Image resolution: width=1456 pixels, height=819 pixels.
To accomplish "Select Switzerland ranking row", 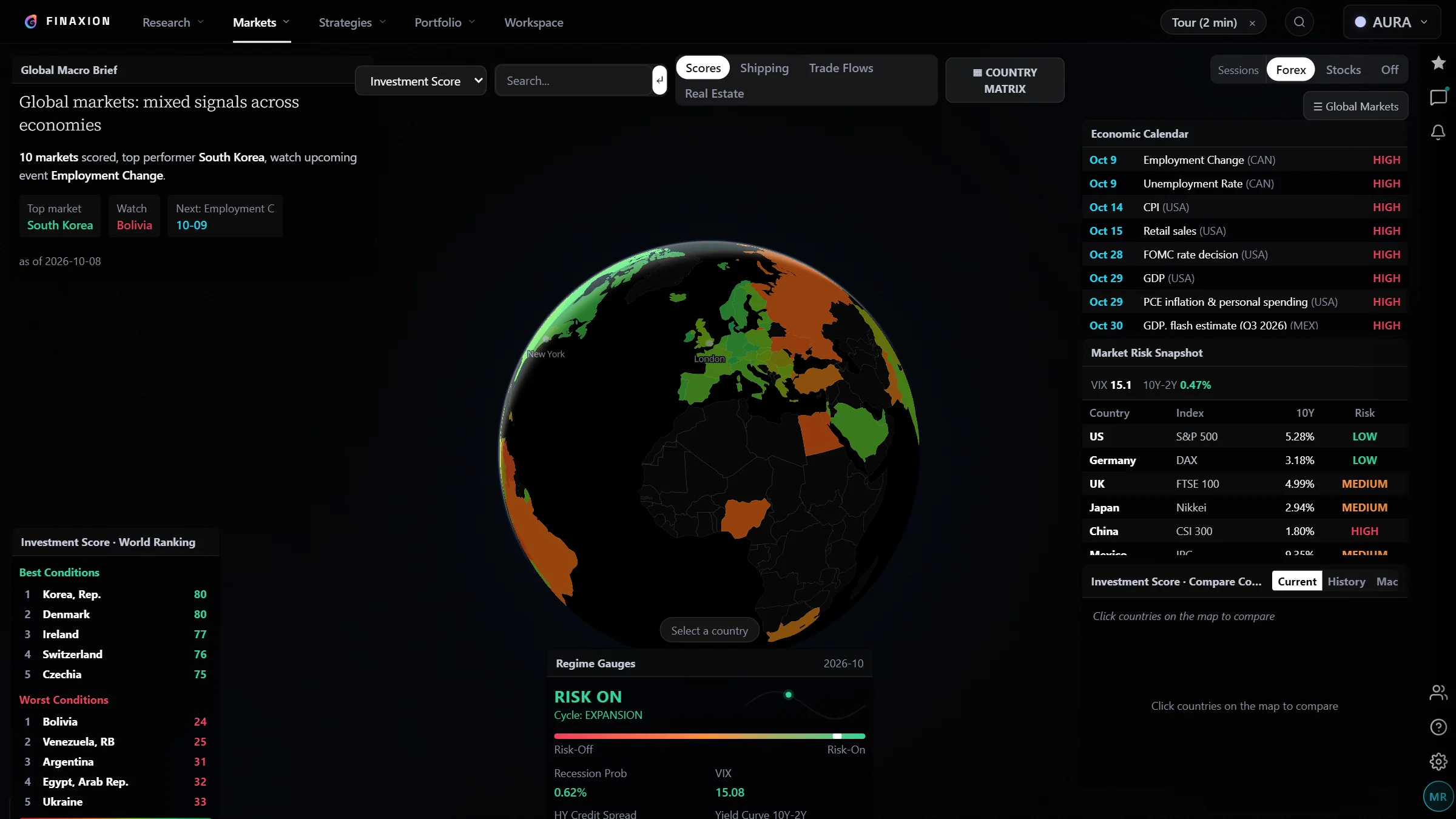I will pyautogui.click(x=115, y=654).
